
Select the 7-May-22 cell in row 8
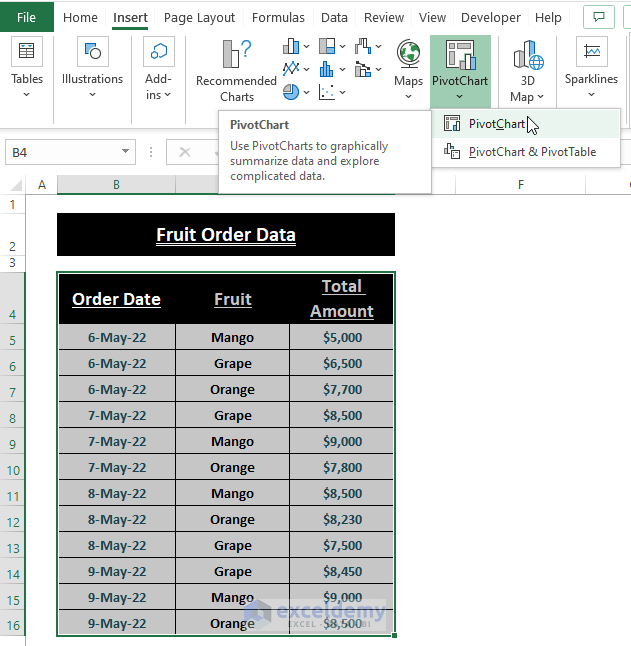point(117,415)
